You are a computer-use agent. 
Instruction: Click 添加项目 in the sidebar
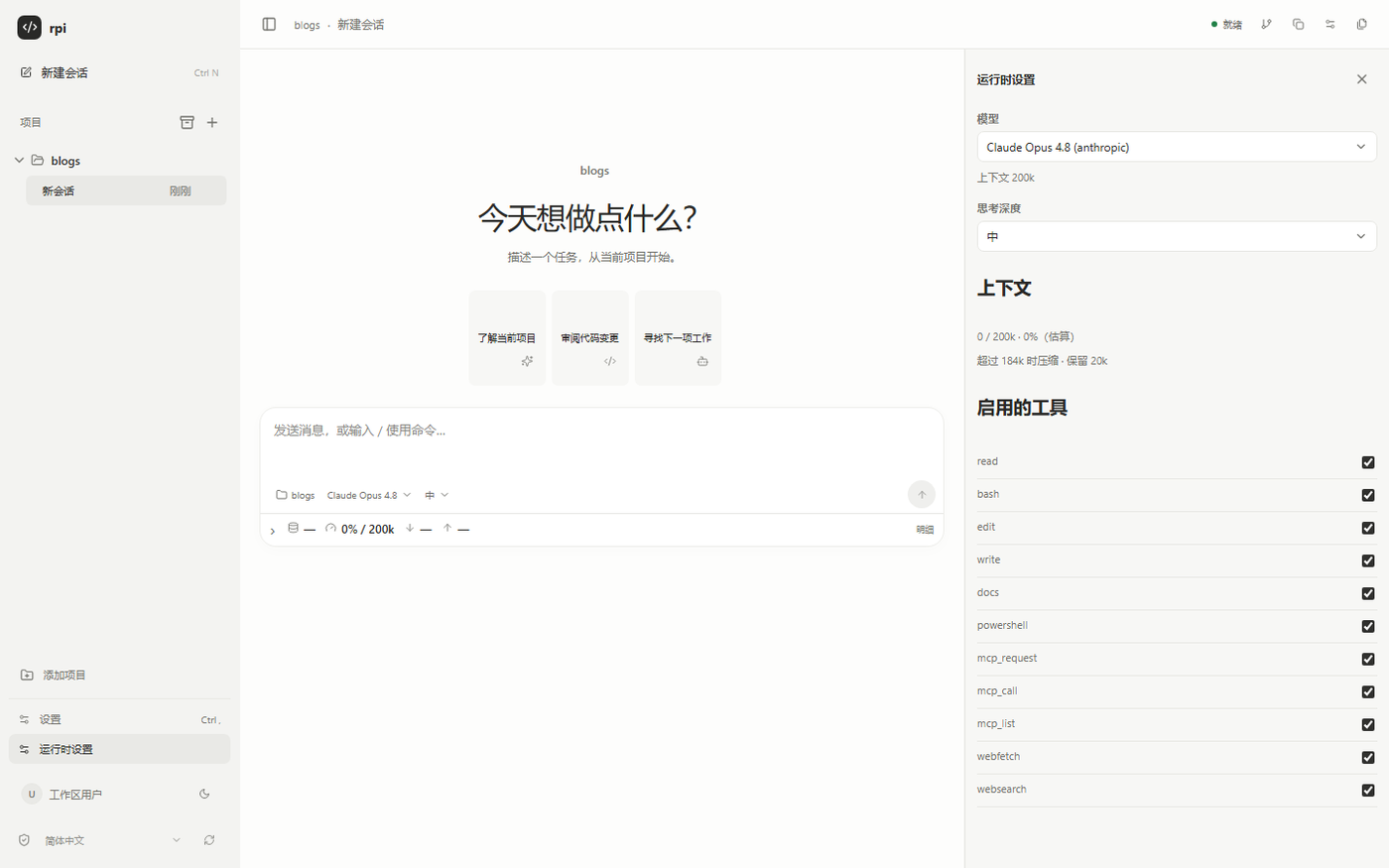[x=119, y=675]
